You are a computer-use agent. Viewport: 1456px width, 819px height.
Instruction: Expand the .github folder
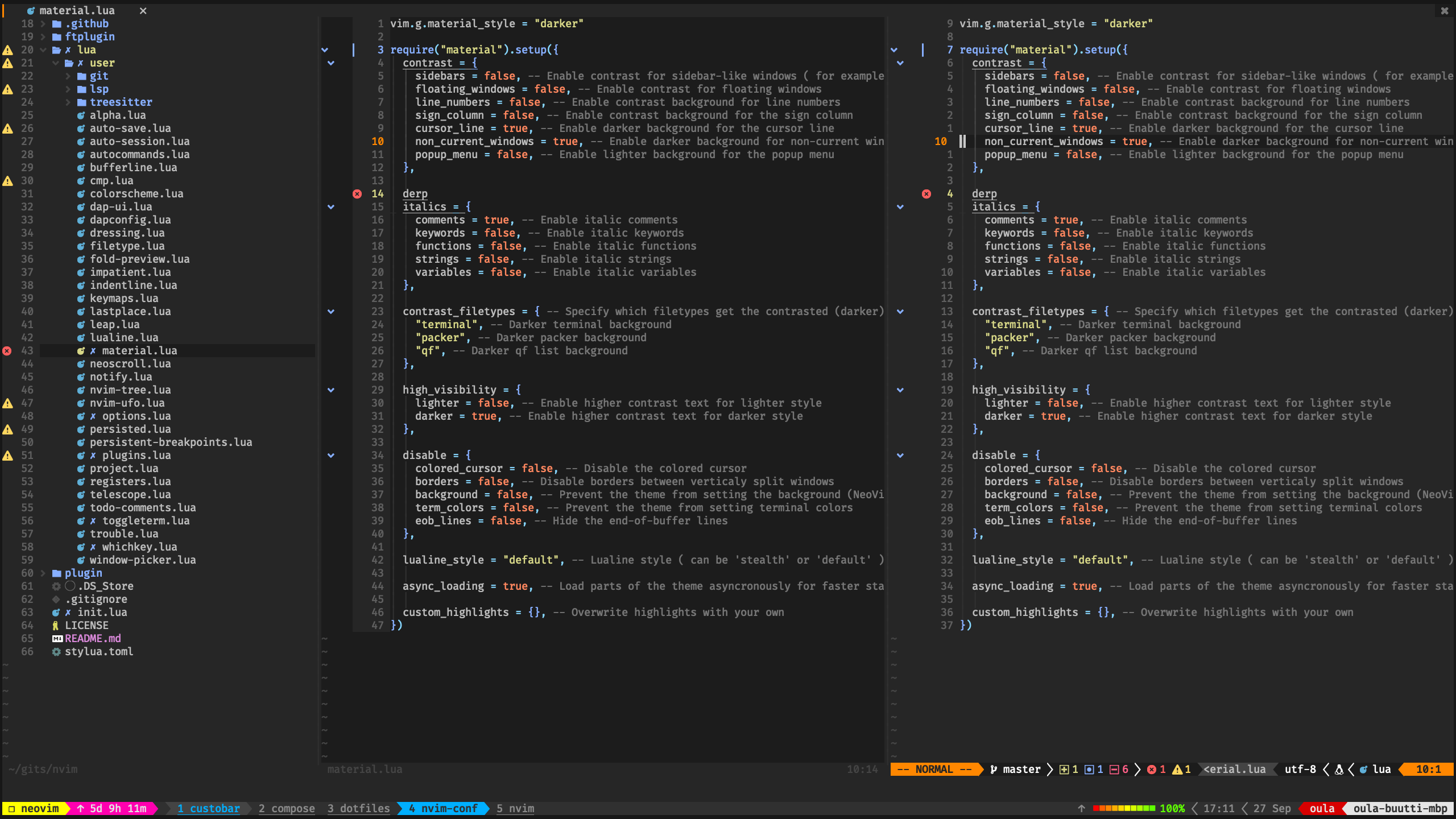43,24
